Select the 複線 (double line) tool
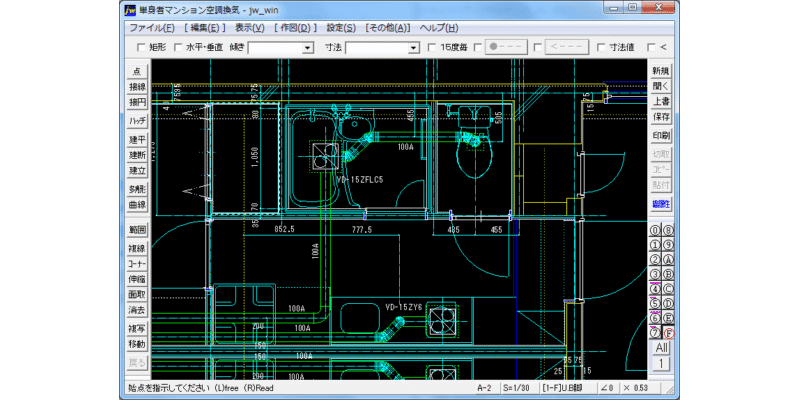The height and width of the screenshot is (400, 800). click(137, 248)
